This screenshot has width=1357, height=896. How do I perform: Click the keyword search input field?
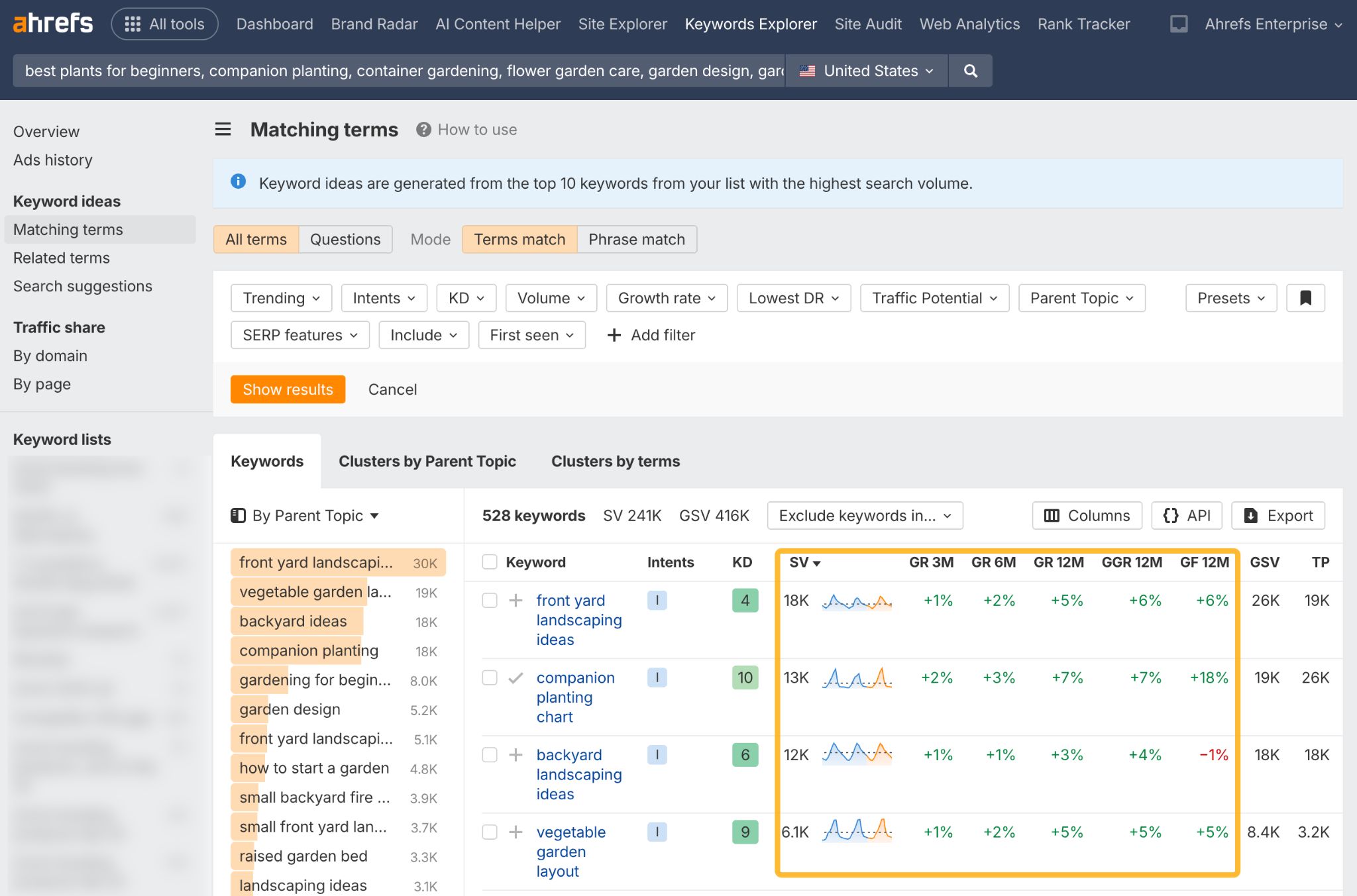tap(398, 70)
